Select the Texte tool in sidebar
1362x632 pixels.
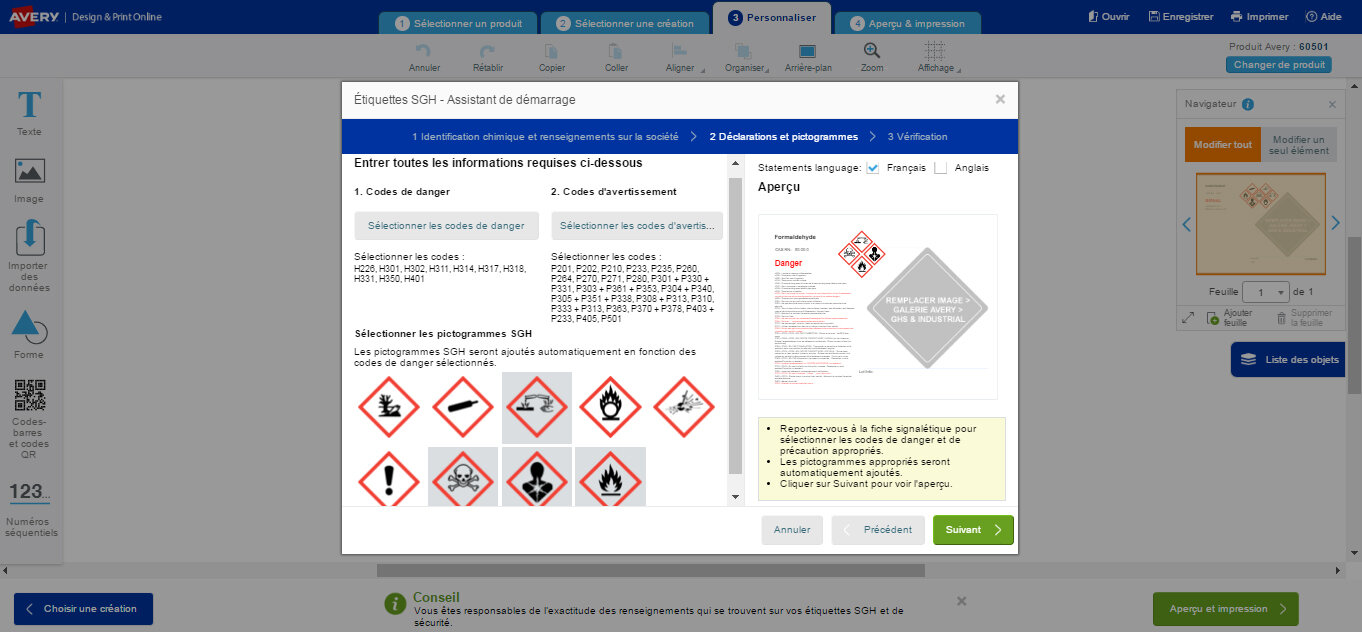click(30, 113)
